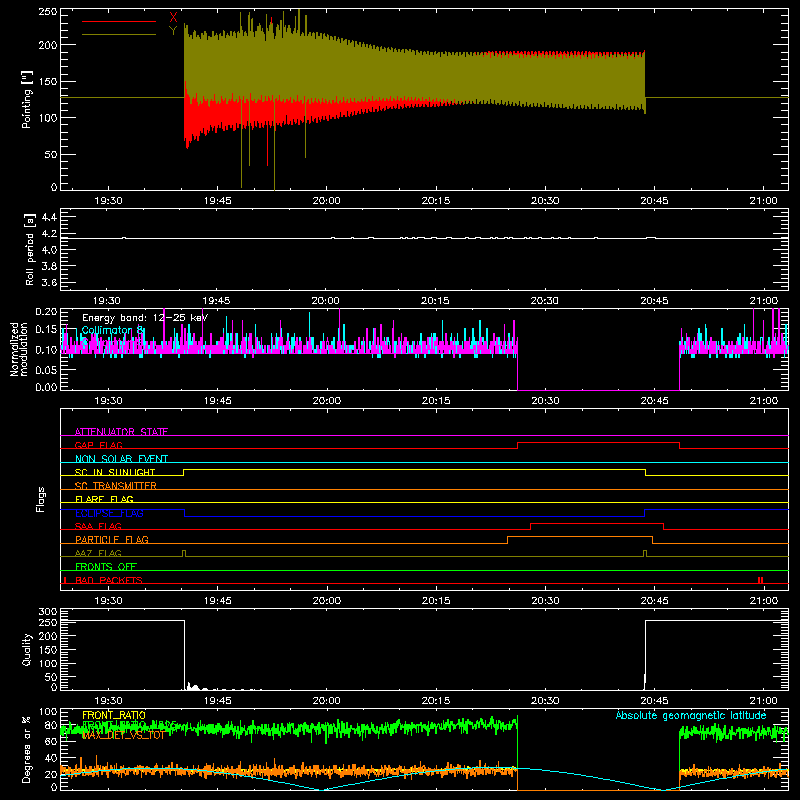The height and width of the screenshot is (800, 800).
Task: Click the FLARE_FLAG label
Action: coord(104,499)
